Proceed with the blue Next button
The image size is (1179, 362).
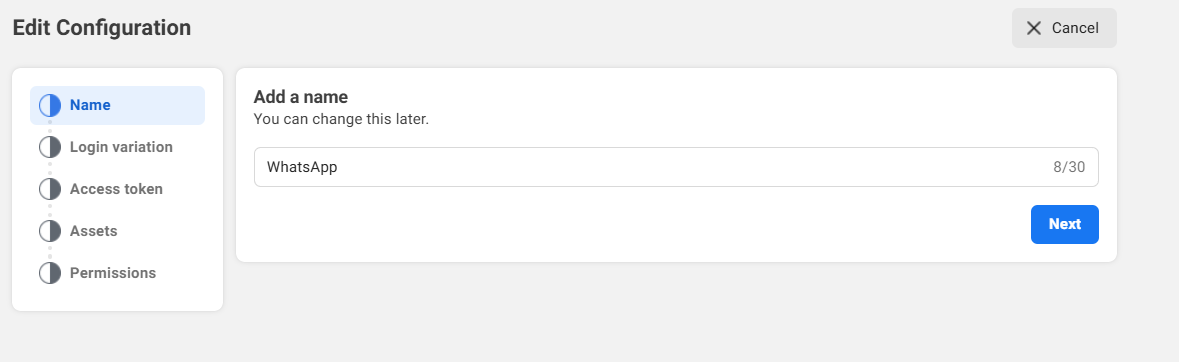(x=1065, y=224)
